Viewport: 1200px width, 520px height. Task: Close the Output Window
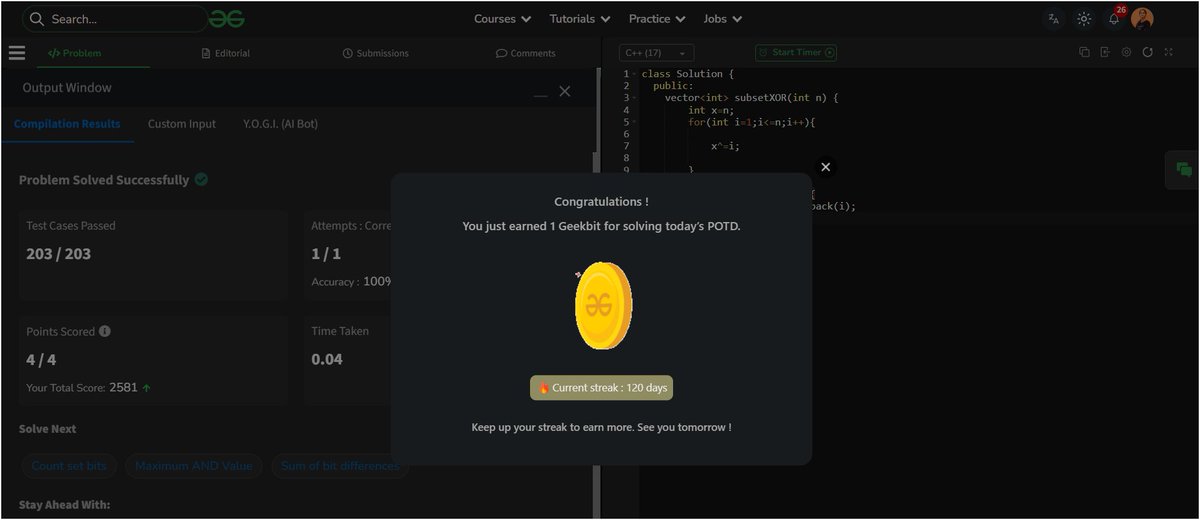pos(565,91)
